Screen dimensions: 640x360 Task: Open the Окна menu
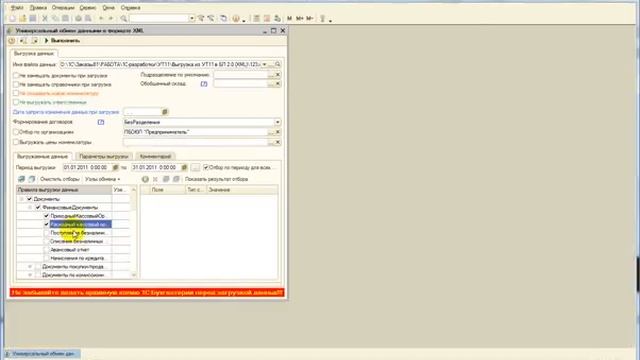108,8
